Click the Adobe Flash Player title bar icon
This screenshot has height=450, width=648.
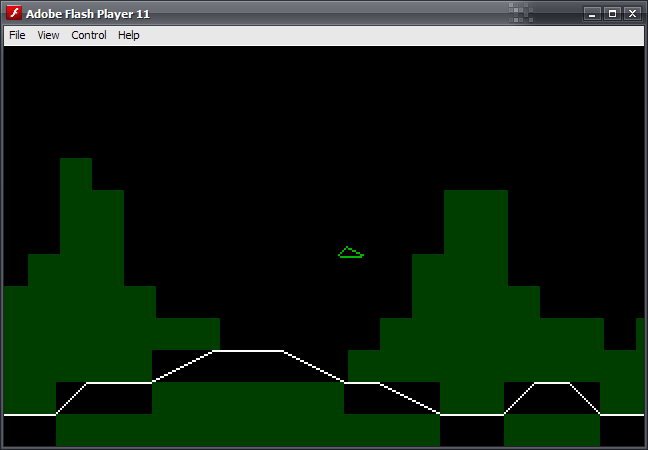point(14,13)
